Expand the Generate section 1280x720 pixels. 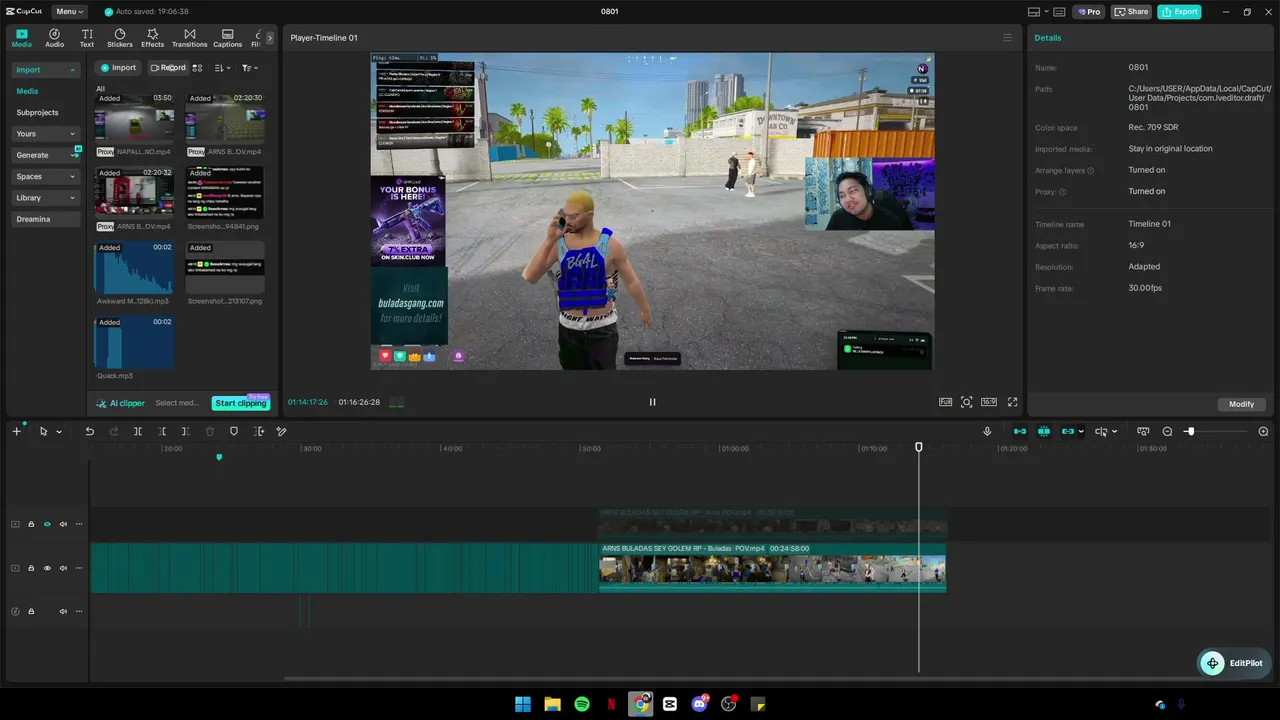(x=45, y=155)
